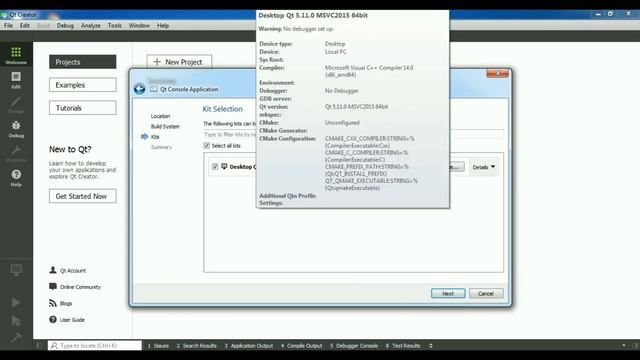Close the wizard dialog with red X
Viewport: 640px width, 360px height.
498,73
